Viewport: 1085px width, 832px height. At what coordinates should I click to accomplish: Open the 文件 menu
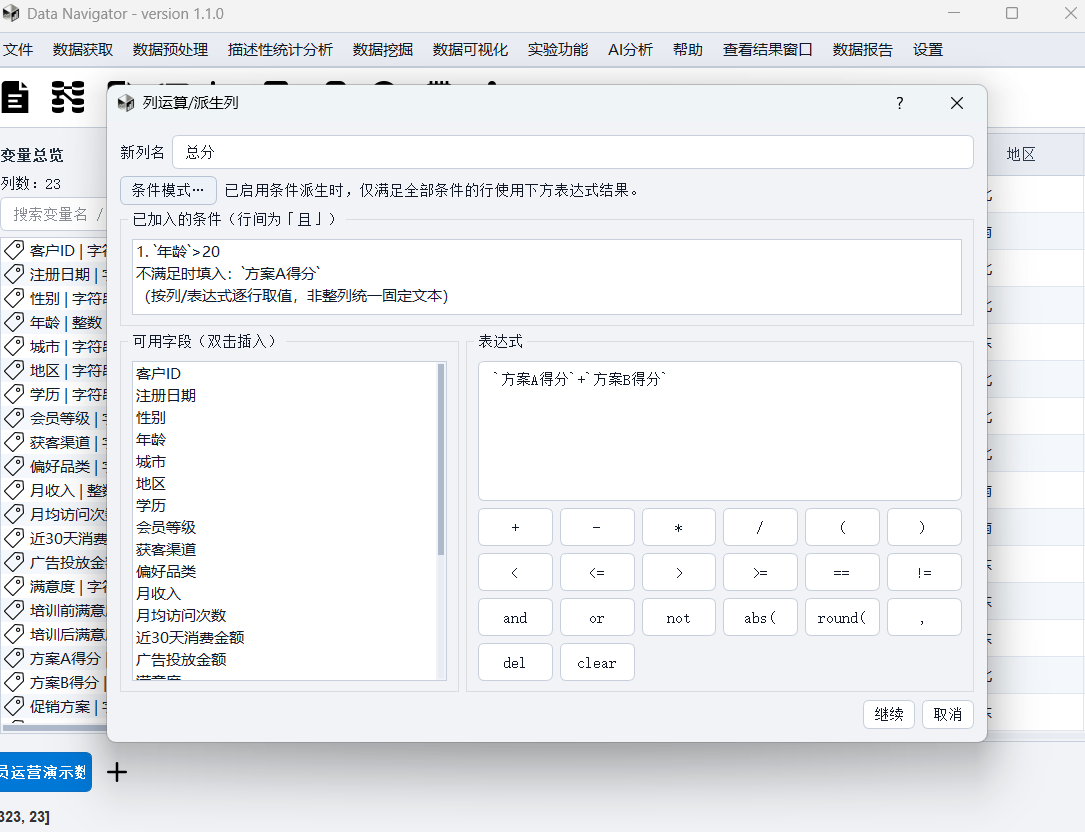18,50
